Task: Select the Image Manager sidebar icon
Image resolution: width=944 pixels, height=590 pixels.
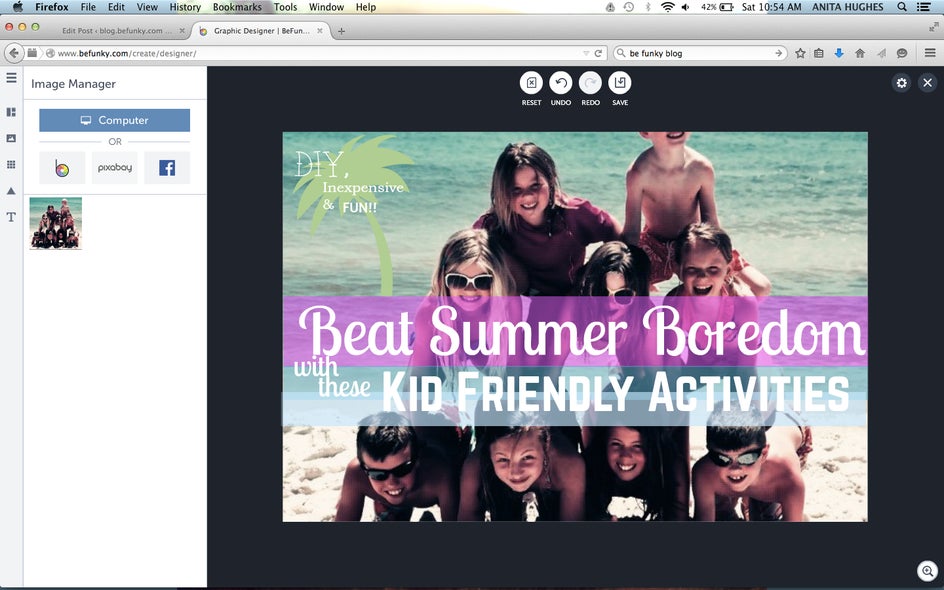Action: click(11, 138)
